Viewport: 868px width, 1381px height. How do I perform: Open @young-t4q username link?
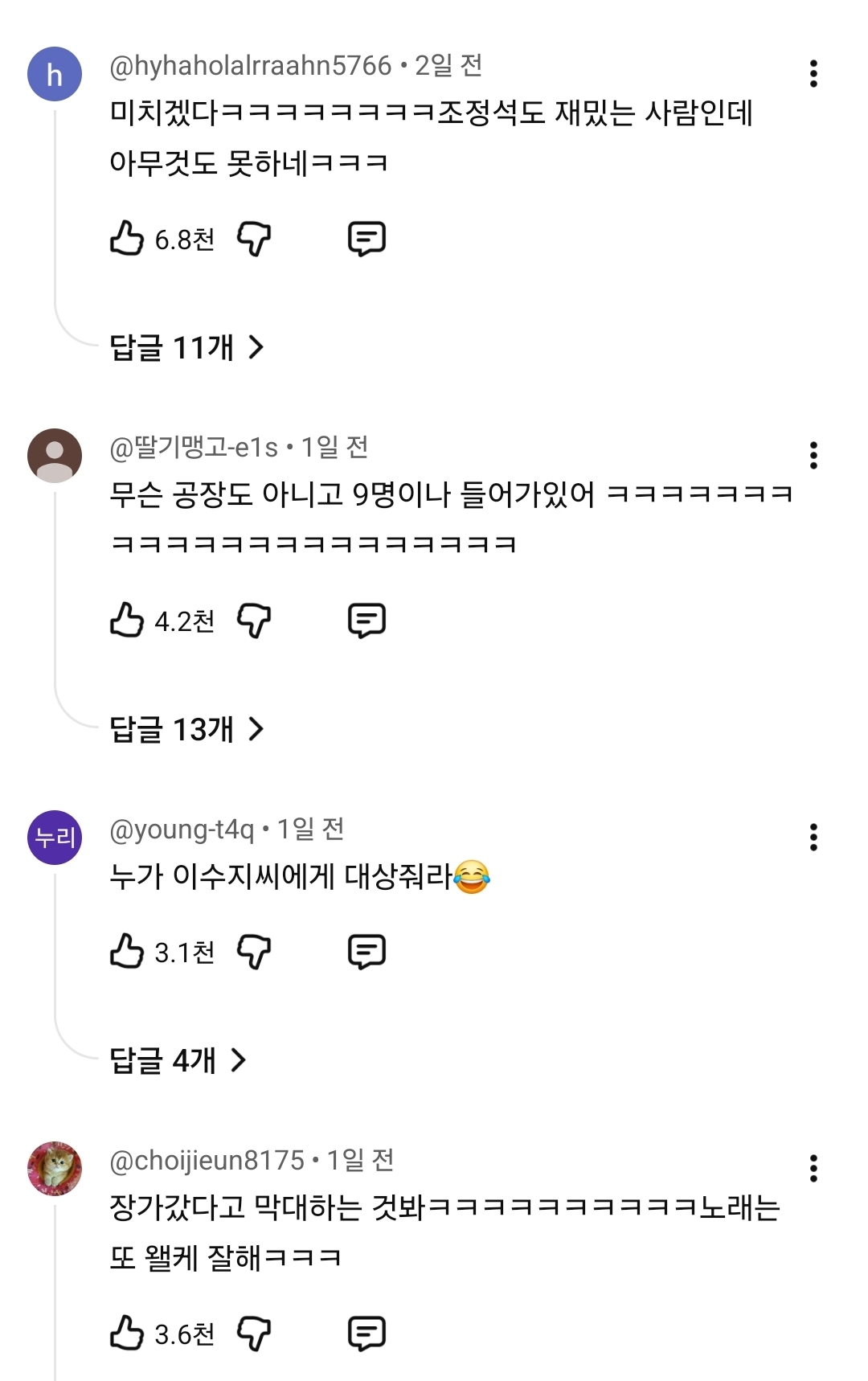click(182, 829)
